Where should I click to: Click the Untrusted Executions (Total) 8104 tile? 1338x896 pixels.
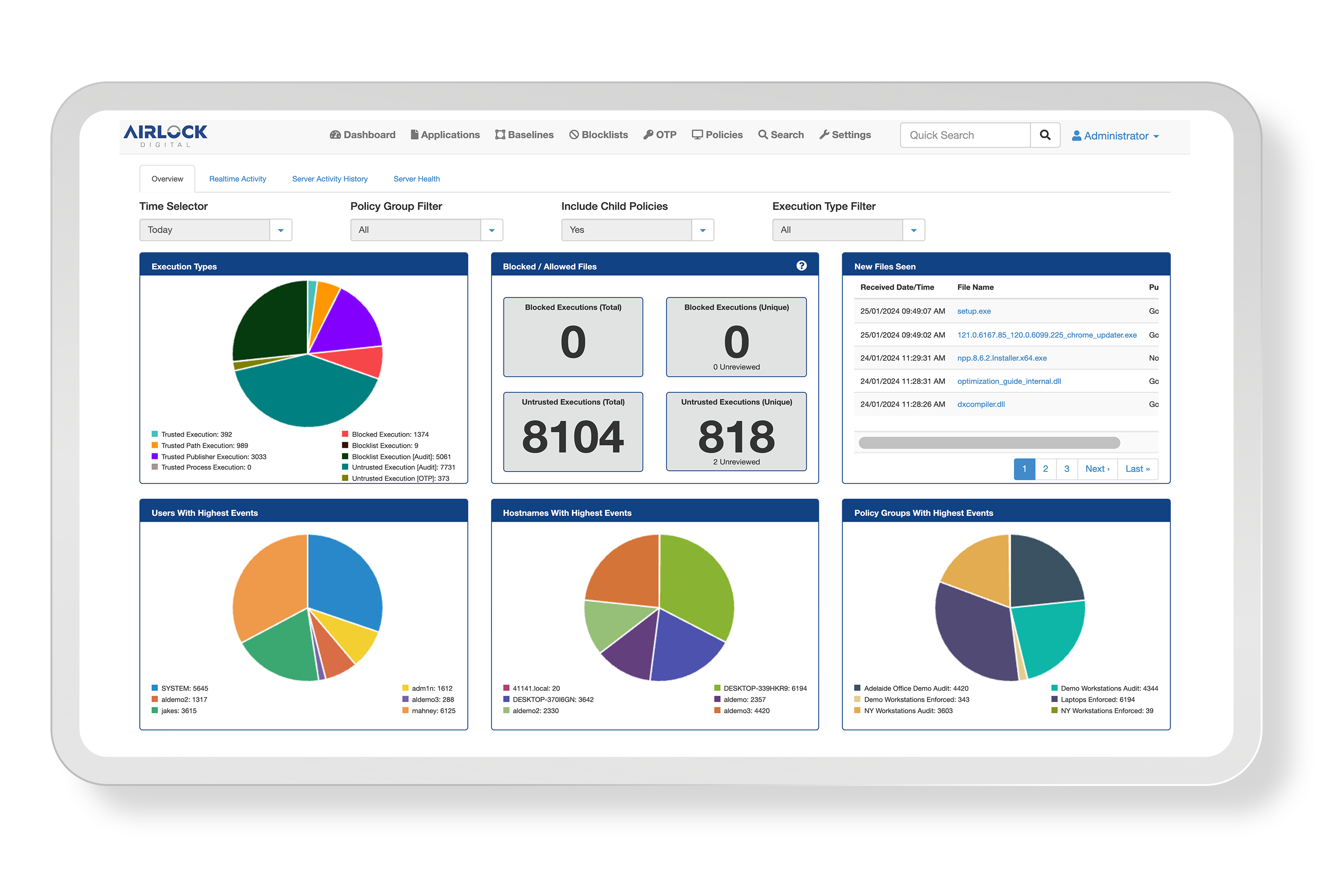coord(573,432)
